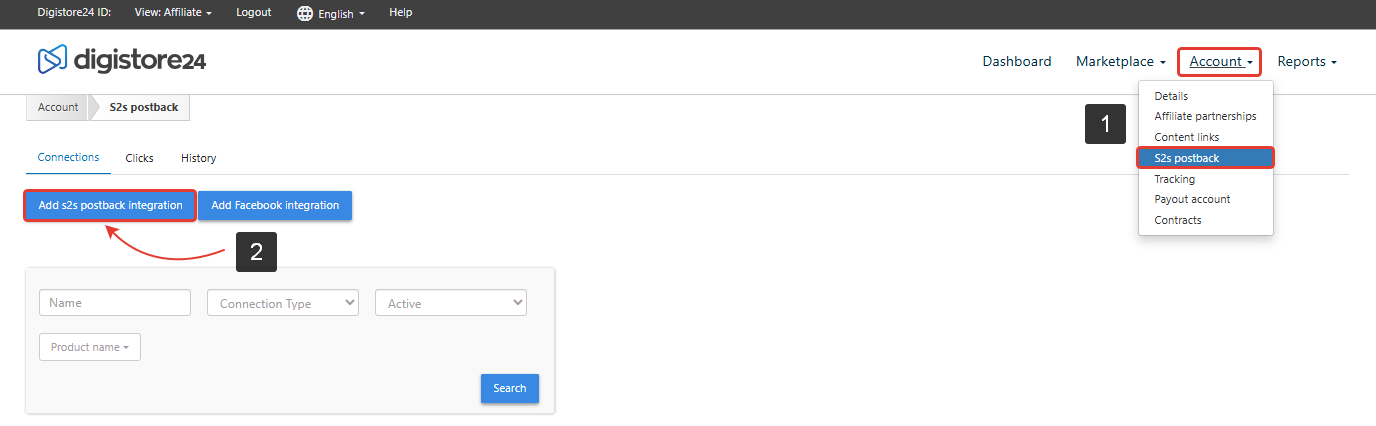The width and height of the screenshot is (1376, 426).
Task: Expand the Product name selector
Action: point(90,347)
